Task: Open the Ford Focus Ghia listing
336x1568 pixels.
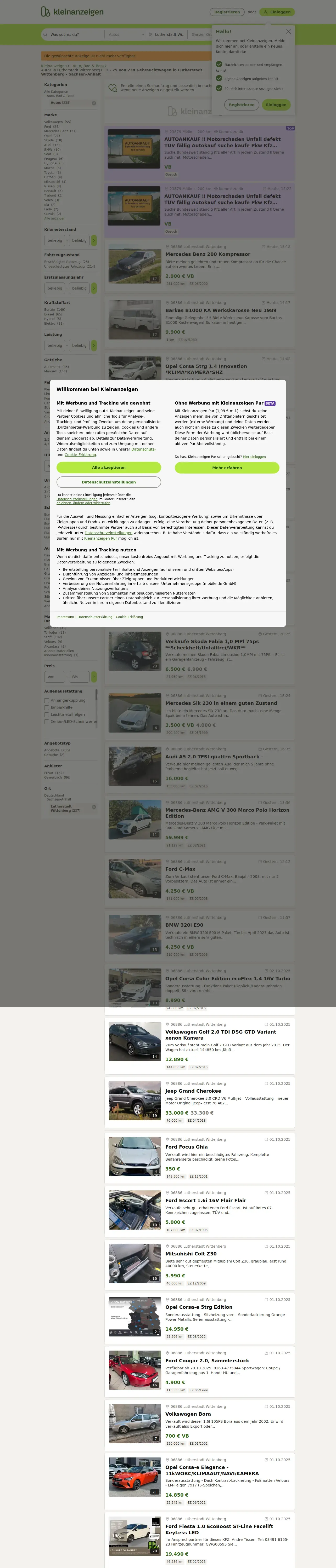Action: click(186, 1147)
